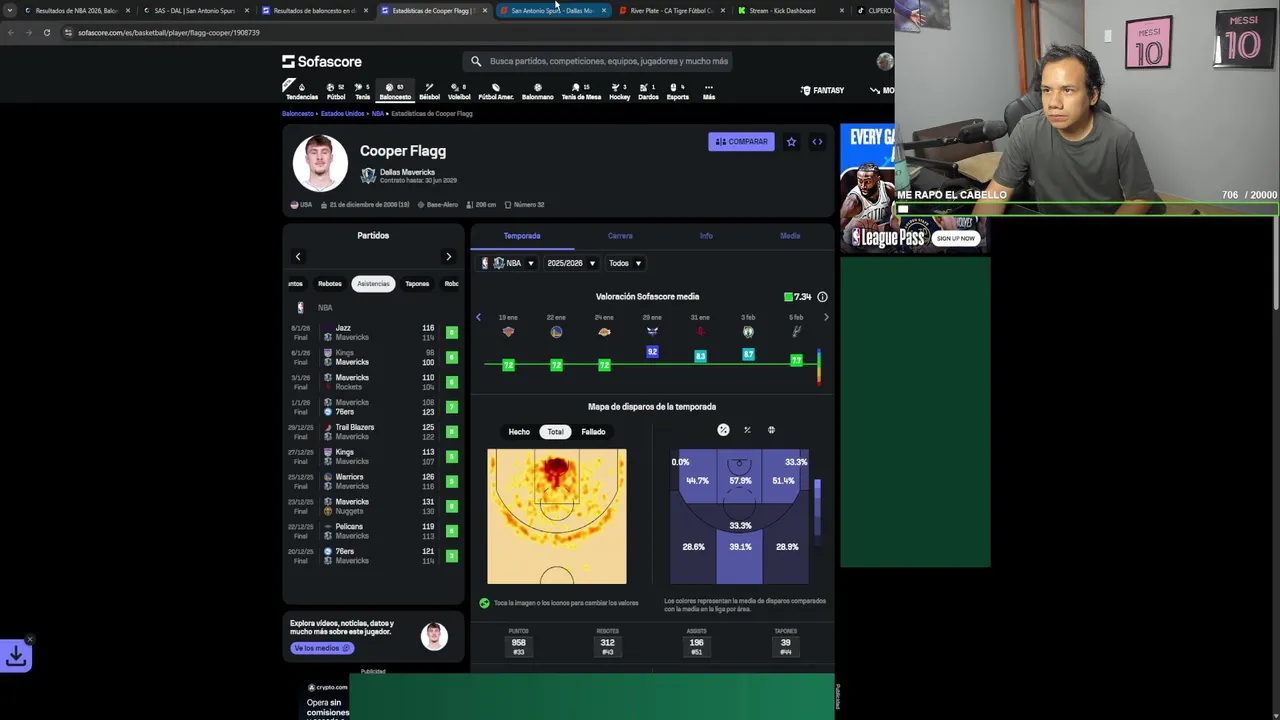Image resolution: width=1280 pixels, height=720 pixels.
Task: Open the Tenis de Mesa sport icon
Action: [x=581, y=91]
